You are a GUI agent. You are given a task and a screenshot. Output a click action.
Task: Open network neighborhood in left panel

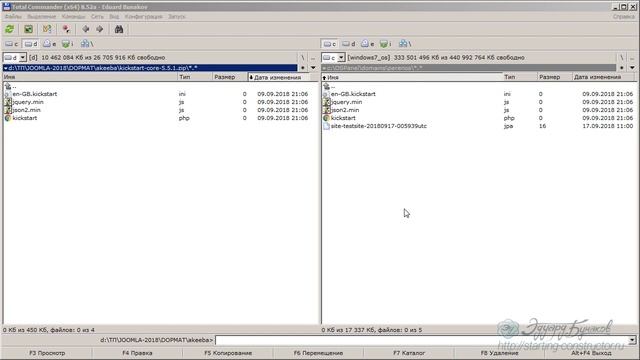[x=87, y=44]
